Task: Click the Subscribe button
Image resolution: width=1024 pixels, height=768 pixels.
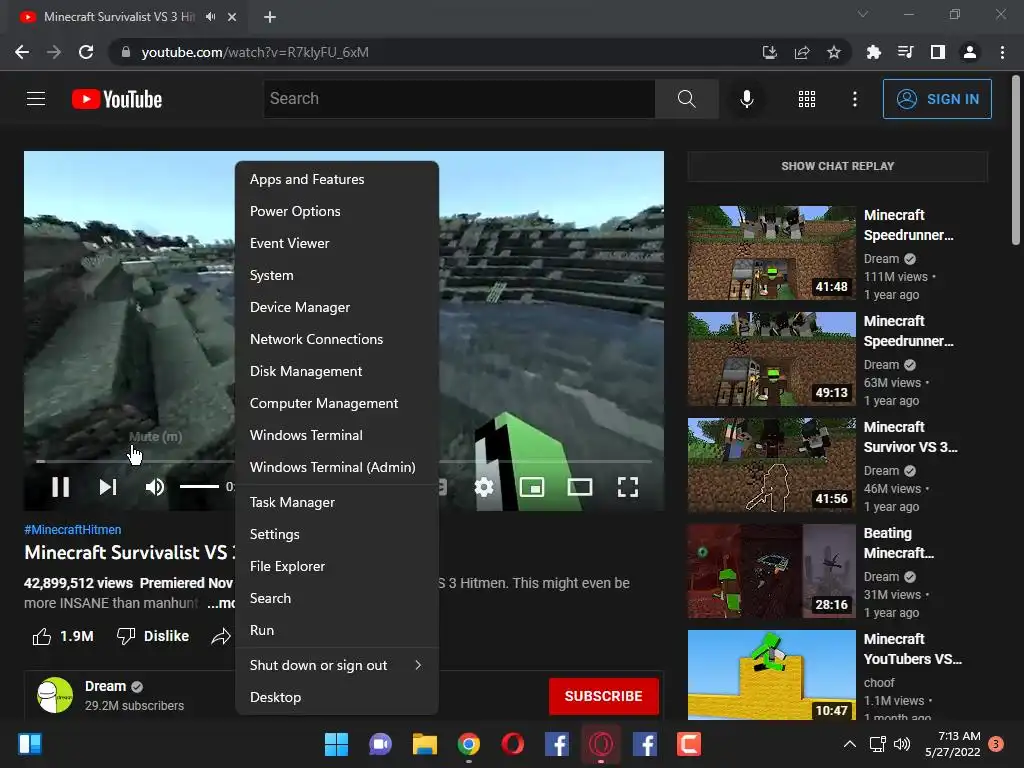Action: pos(603,696)
